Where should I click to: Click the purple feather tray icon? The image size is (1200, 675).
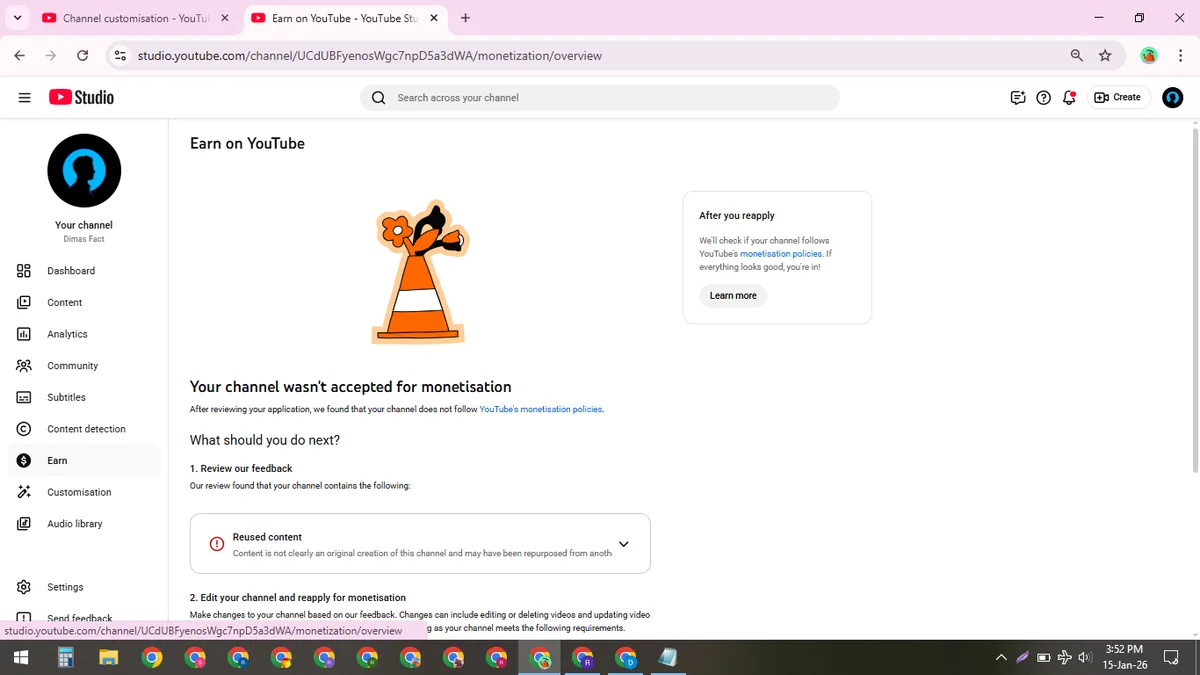pos(1022,657)
